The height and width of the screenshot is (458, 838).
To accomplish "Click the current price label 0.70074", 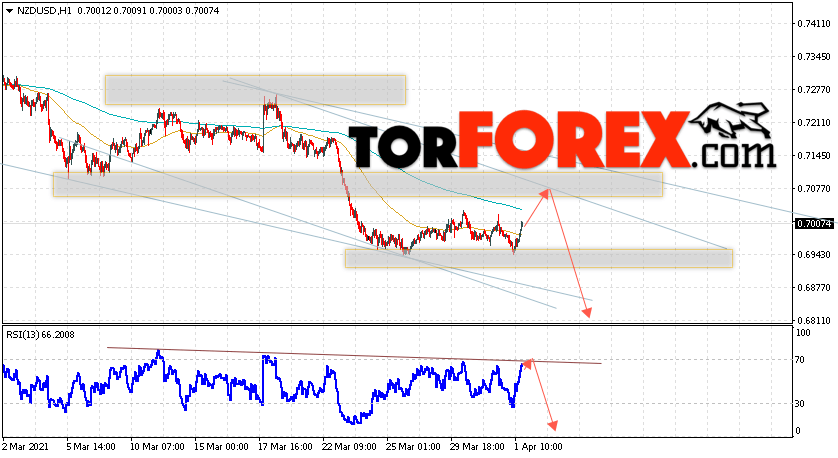I will point(814,223).
